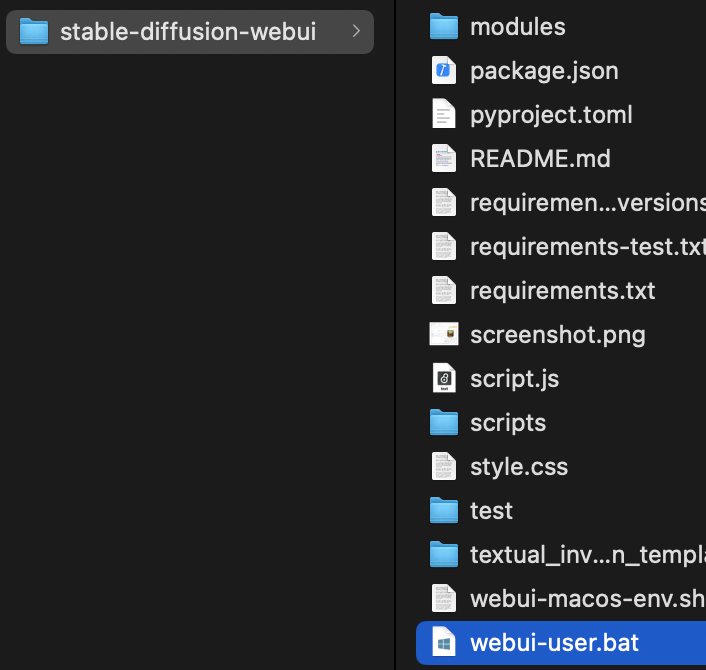
Task: Click the test folder icon
Action: [444, 510]
